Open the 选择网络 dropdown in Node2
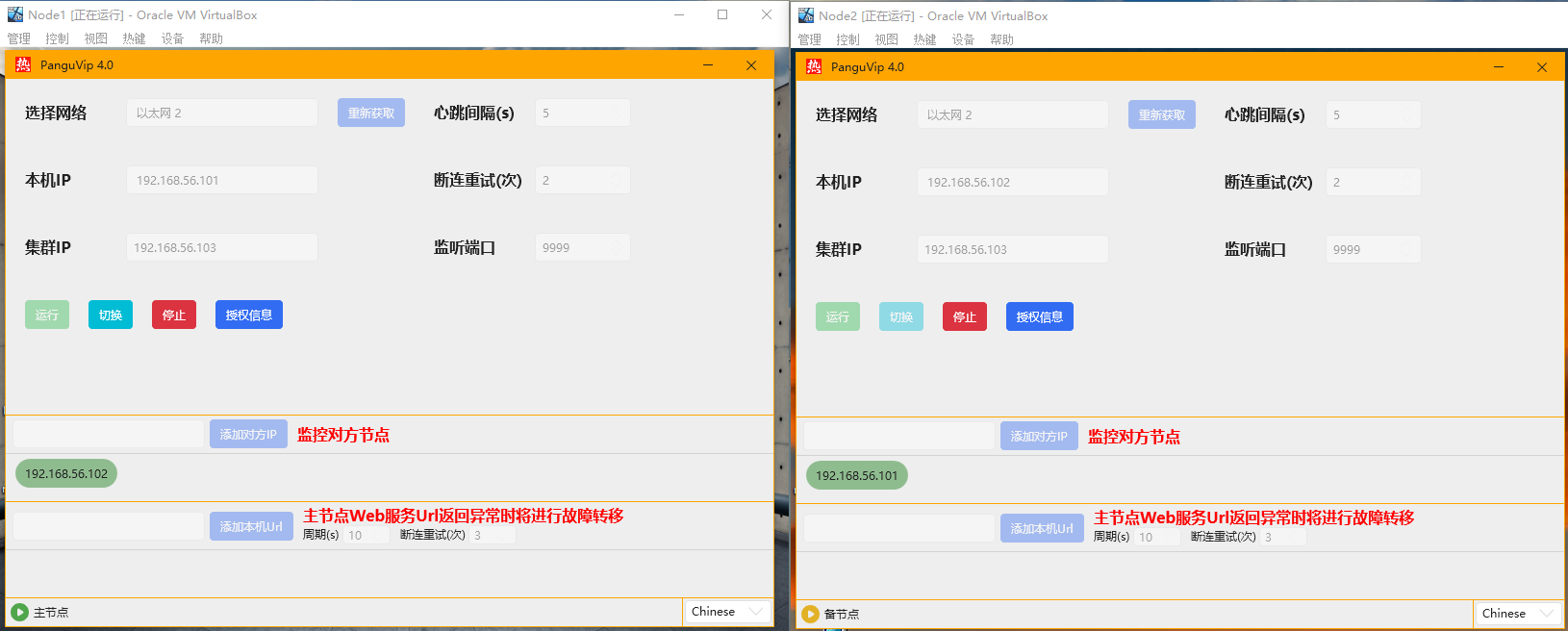This screenshot has width=1568, height=631. (1013, 114)
